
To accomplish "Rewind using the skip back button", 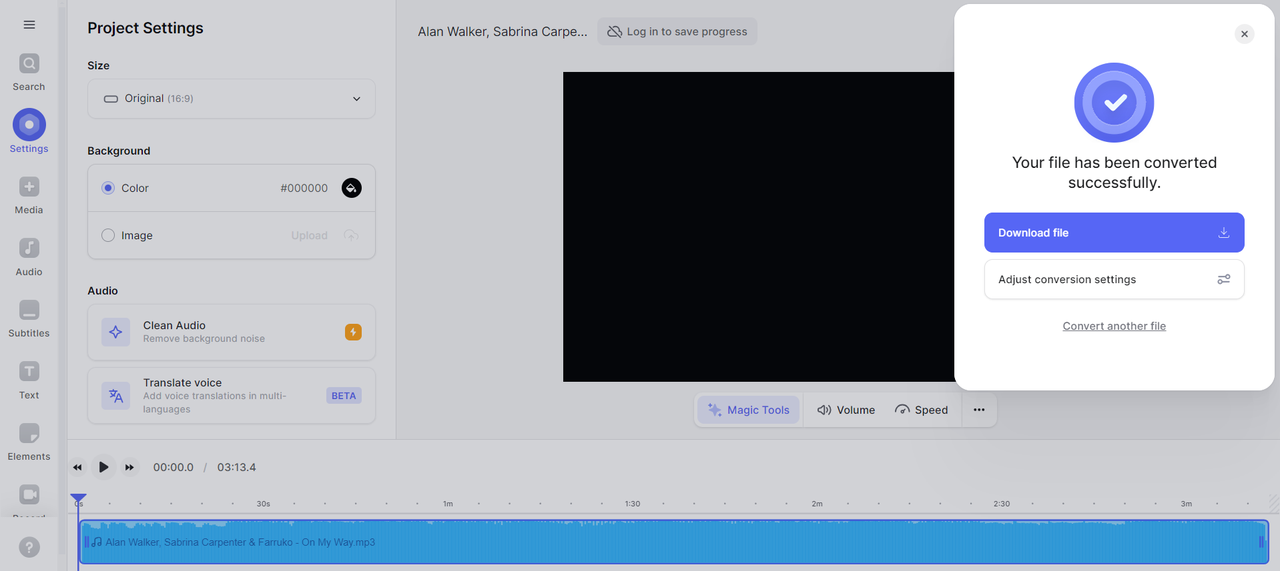I will click(x=77, y=467).
